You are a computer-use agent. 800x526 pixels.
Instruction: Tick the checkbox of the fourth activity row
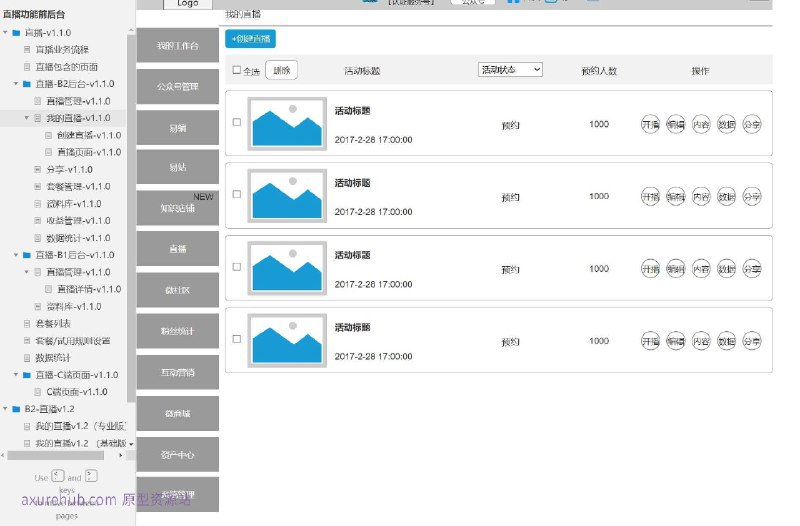tap(237, 339)
